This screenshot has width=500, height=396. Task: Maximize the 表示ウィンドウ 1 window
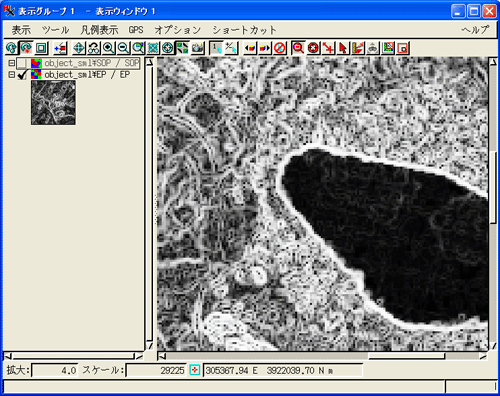click(x=474, y=11)
